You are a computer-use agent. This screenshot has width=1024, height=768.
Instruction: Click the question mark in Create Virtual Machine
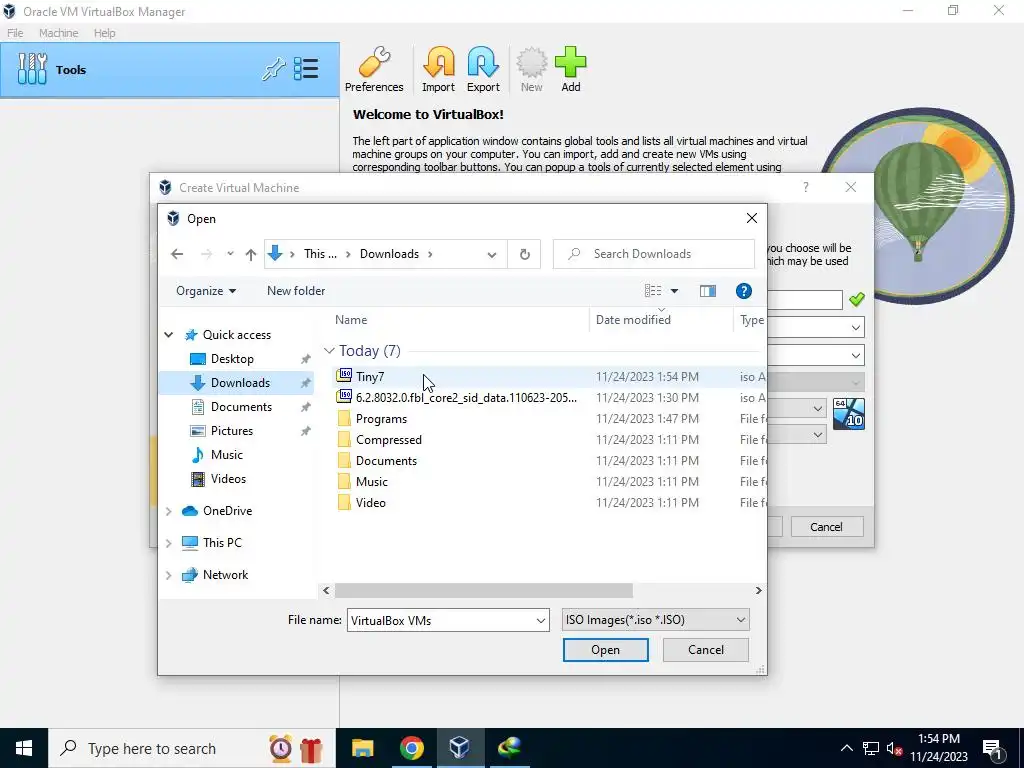tap(805, 187)
